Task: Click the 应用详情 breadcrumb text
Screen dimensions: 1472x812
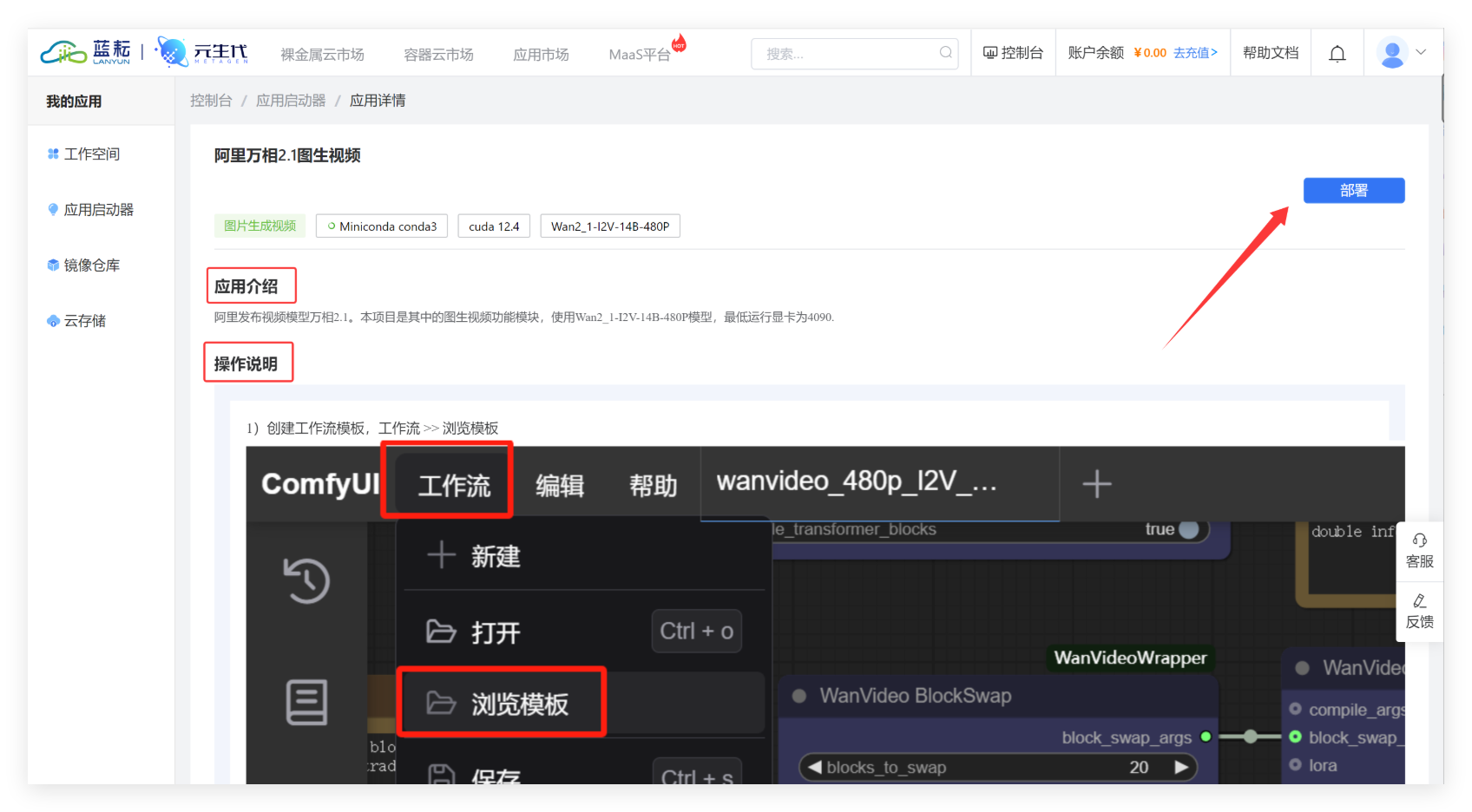Action: coord(378,101)
